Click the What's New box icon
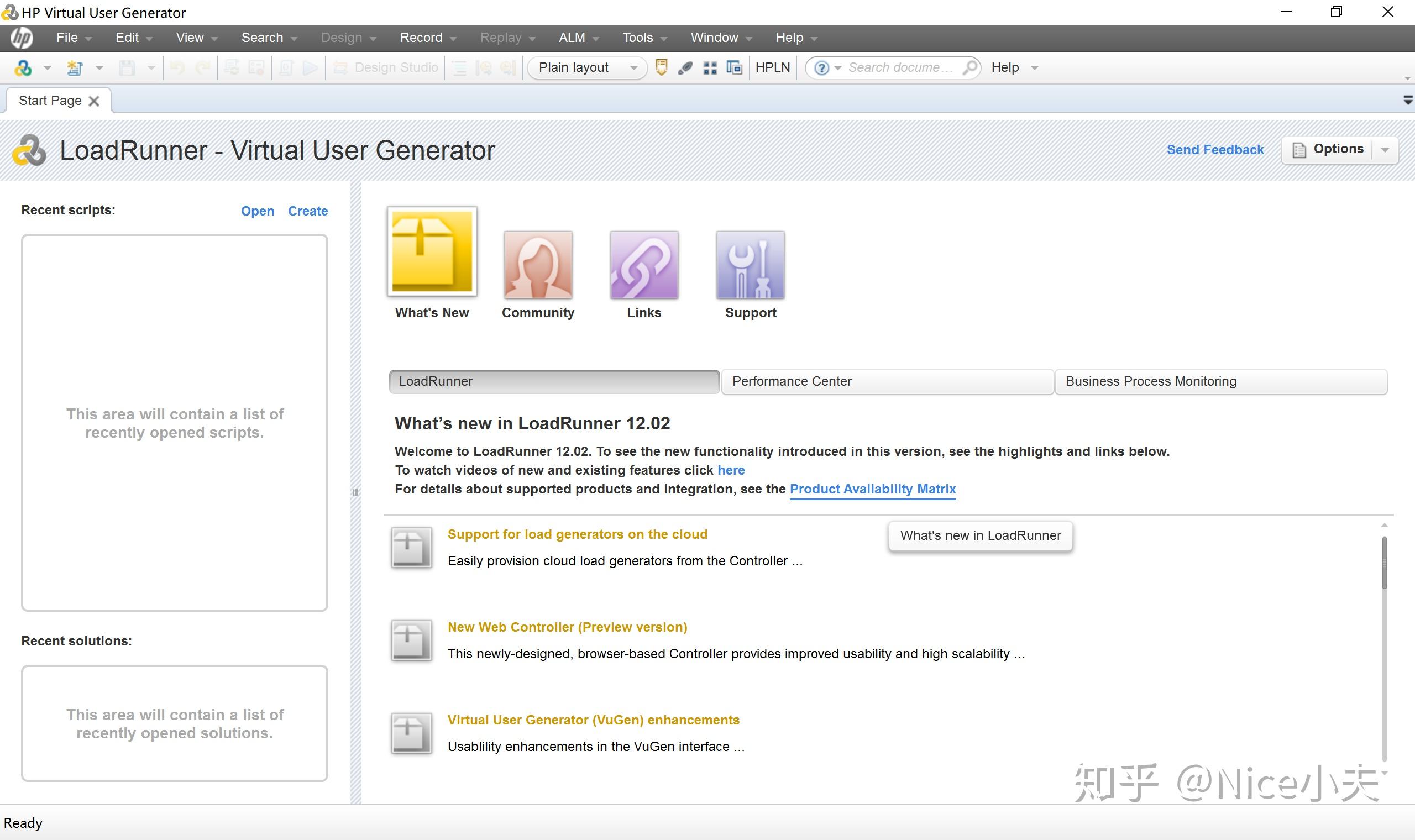The image size is (1415, 840). [x=432, y=251]
